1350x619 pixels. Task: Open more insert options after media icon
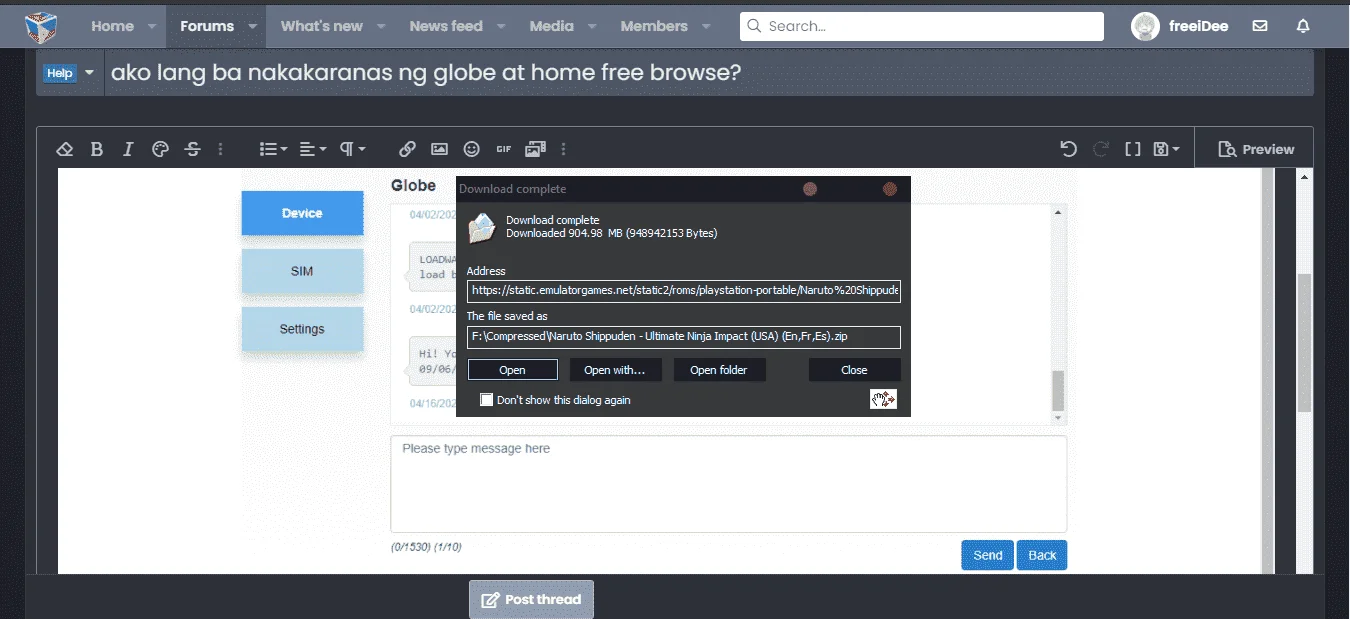[x=564, y=149]
